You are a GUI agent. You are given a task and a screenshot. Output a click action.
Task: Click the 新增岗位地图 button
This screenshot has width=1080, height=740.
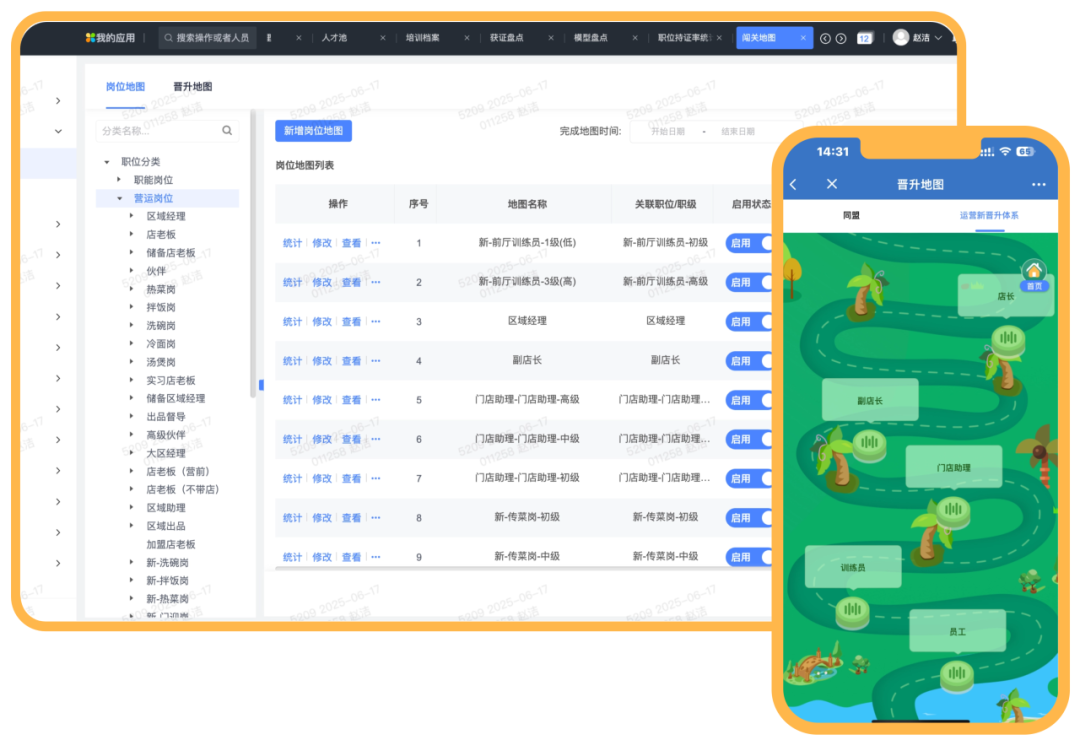tap(313, 131)
